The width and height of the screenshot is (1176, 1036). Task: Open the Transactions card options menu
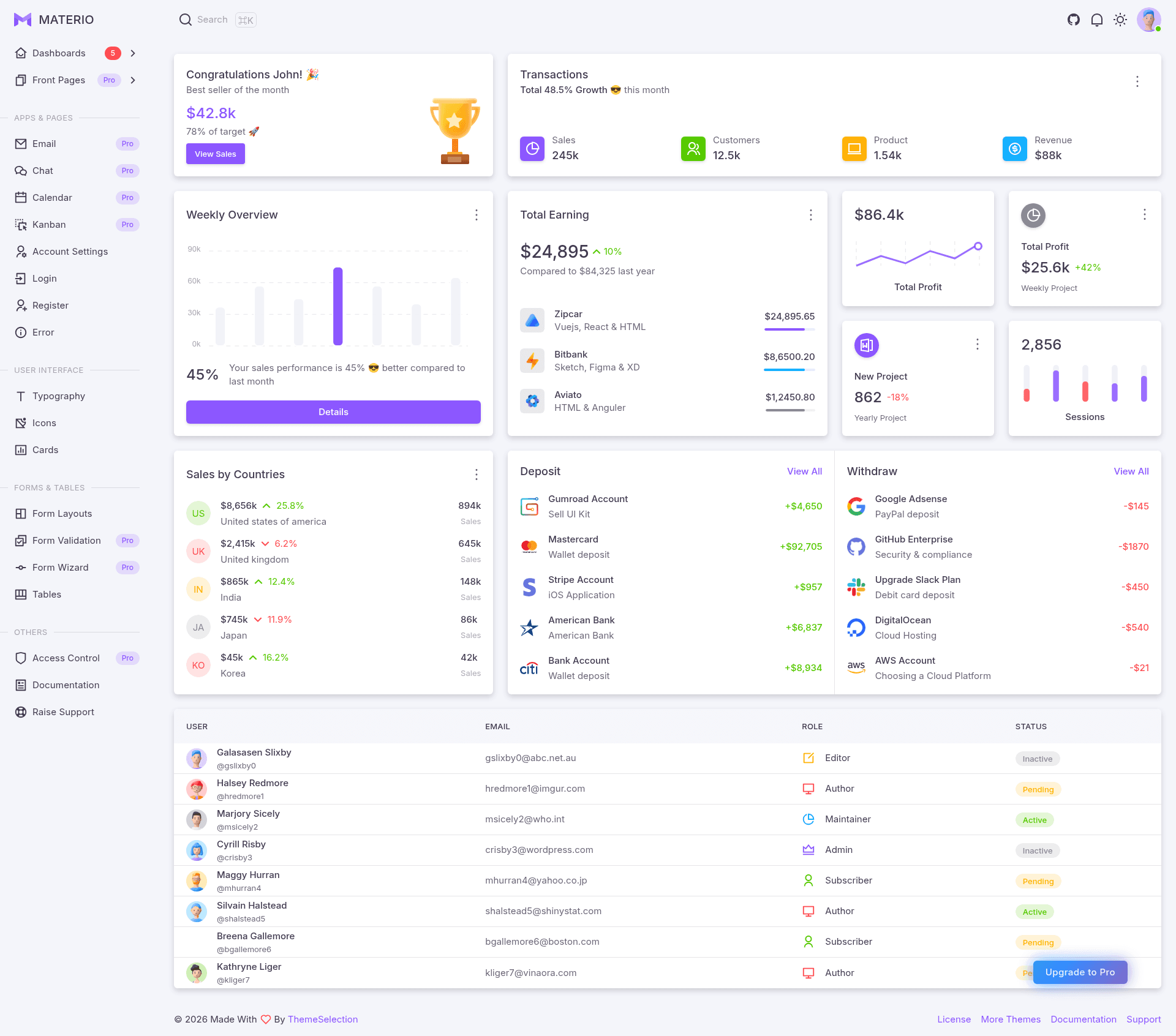point(1137,81)
